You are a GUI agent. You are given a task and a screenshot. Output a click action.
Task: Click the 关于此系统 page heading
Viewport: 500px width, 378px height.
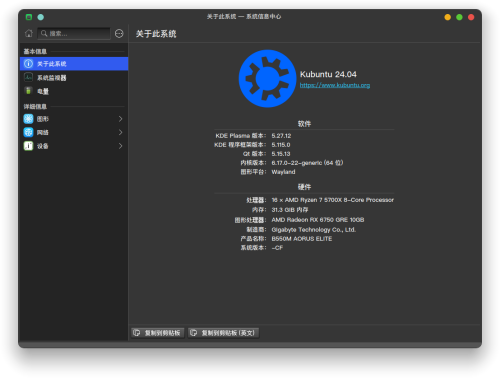pyautogui.click(x=156, y=34)
